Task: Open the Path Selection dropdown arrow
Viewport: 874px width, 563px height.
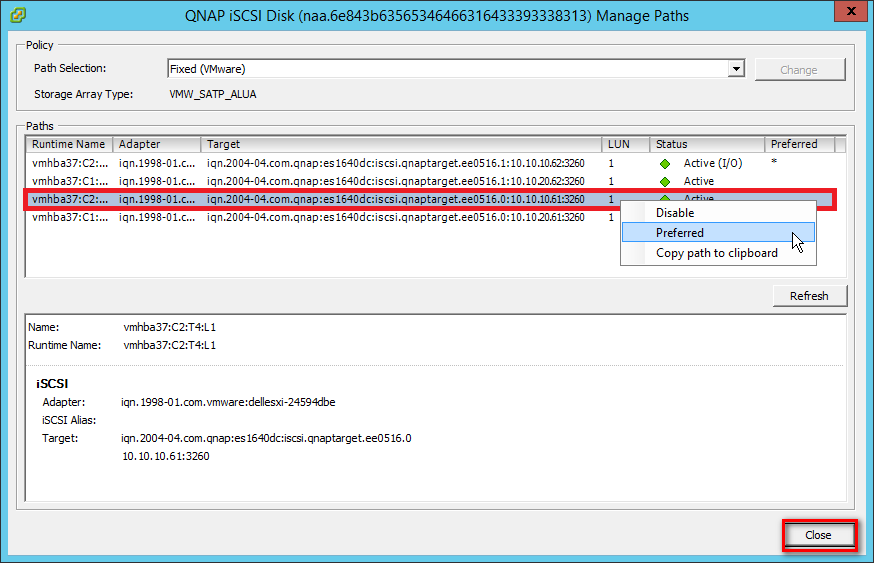Action: [737, 69]
